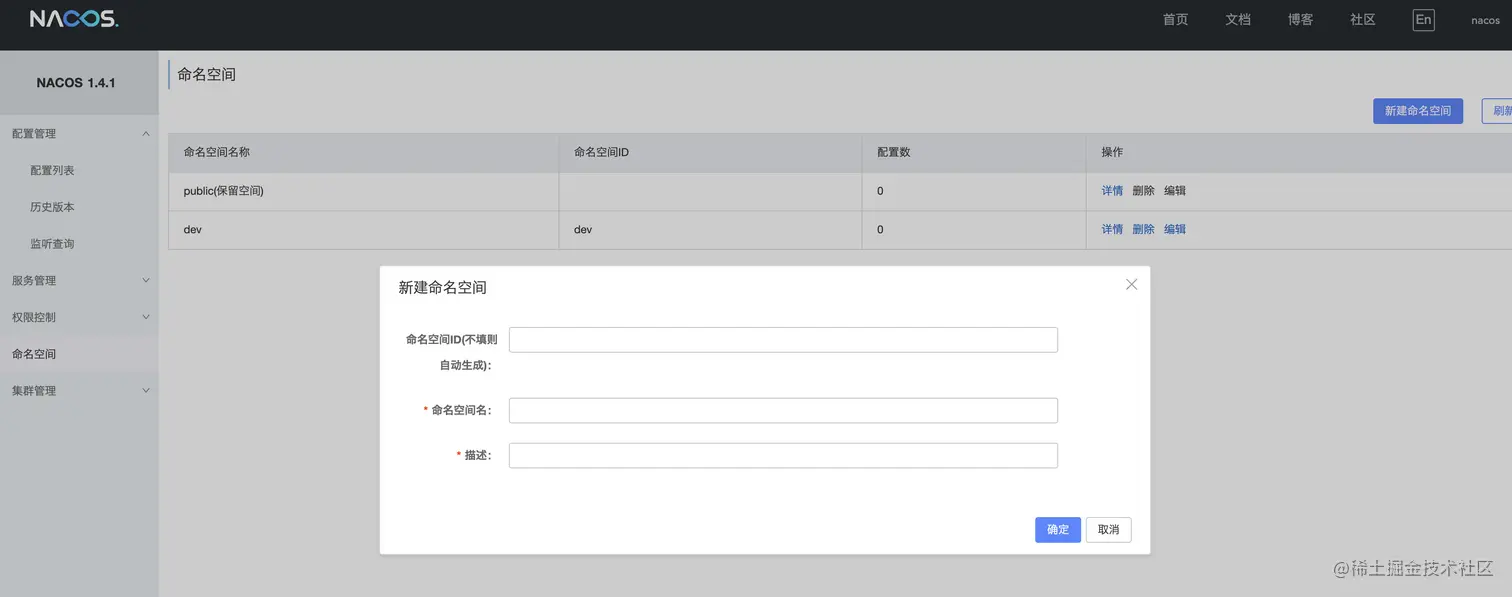The image size is (1512, 597).
Task: Open 文档 from the top navigation
Action: pos(1237,19)
